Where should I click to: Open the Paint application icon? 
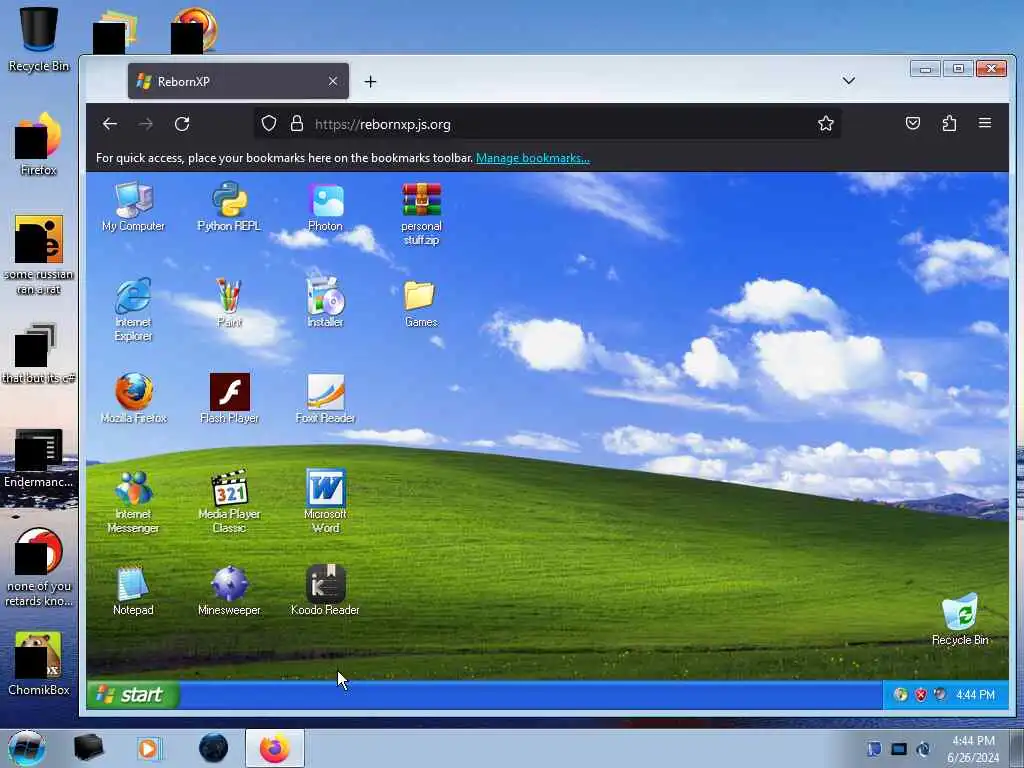229,302
